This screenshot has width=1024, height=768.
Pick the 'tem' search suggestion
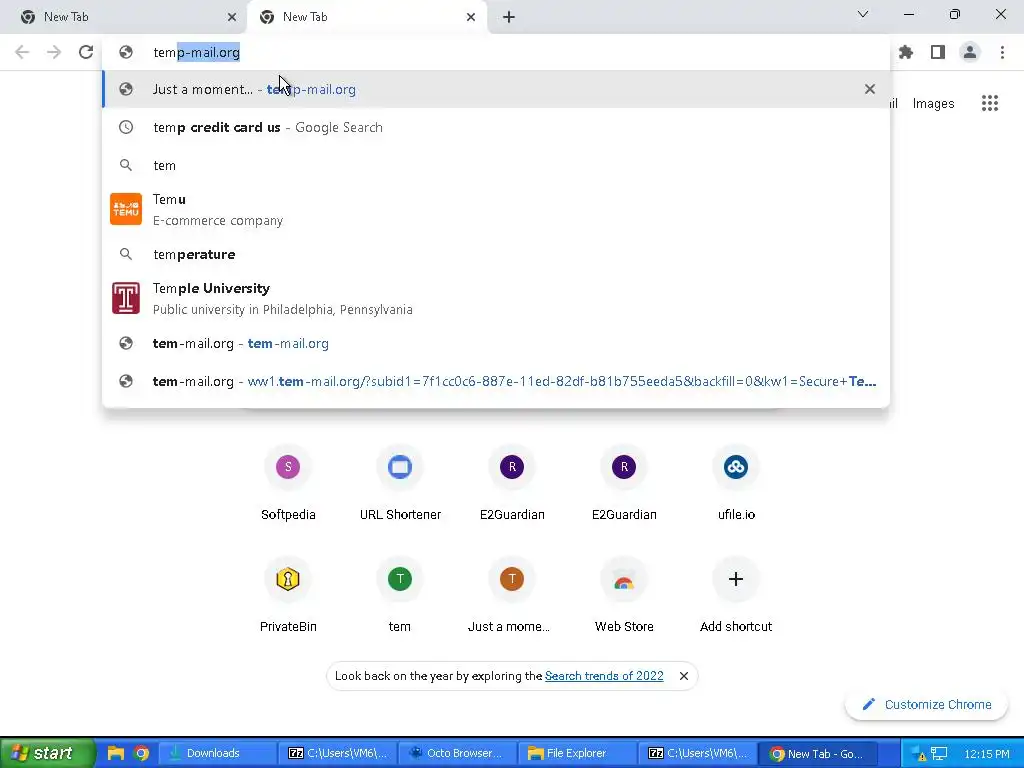(x=496, y=165)
